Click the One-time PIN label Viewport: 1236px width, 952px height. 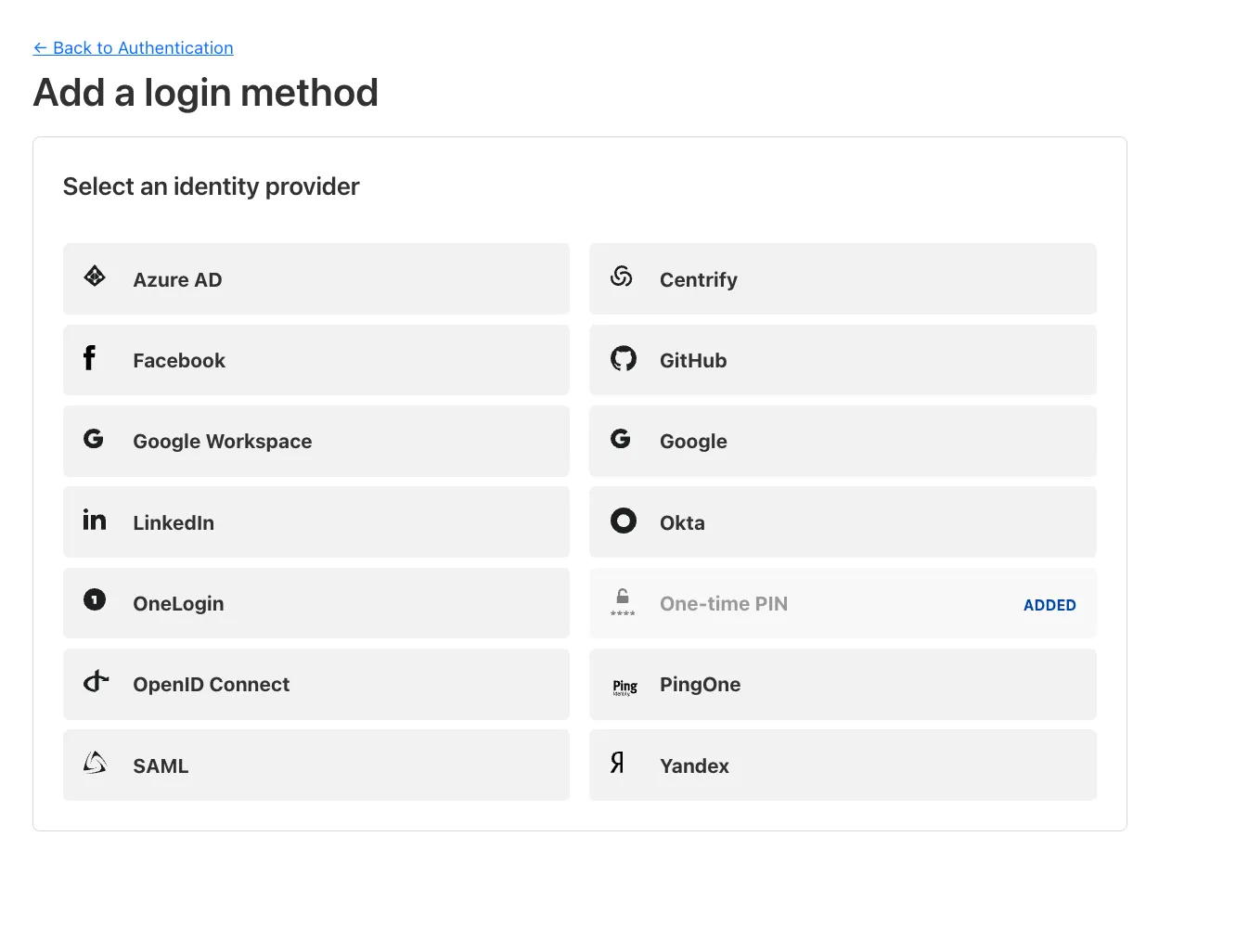[724, 604]
